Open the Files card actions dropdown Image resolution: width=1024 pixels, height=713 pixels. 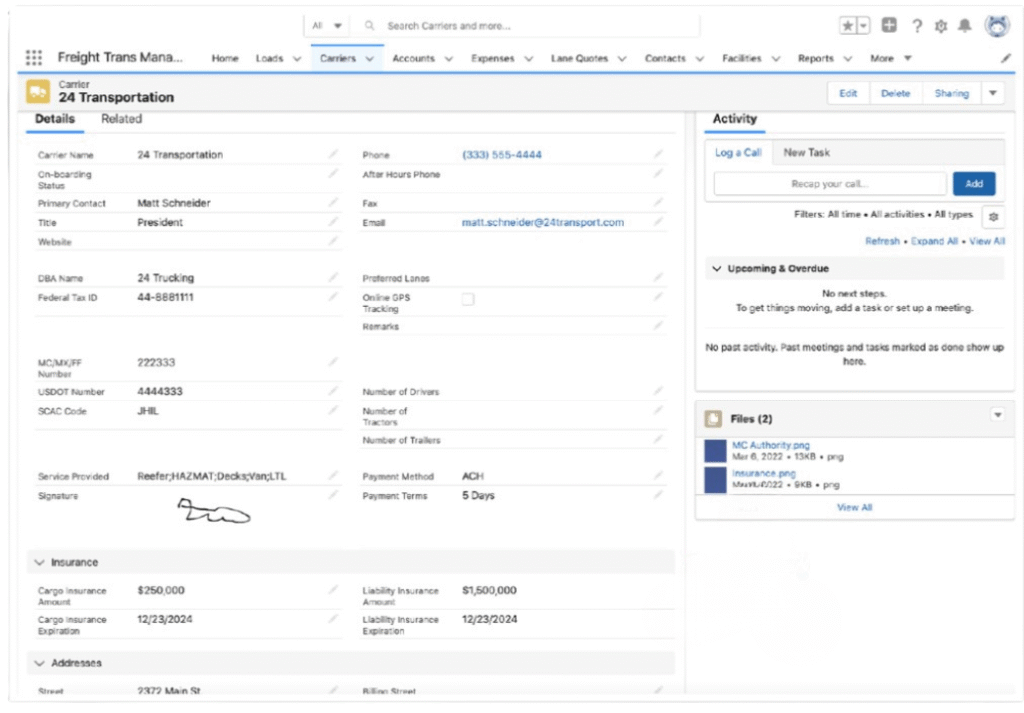[997, 414]
